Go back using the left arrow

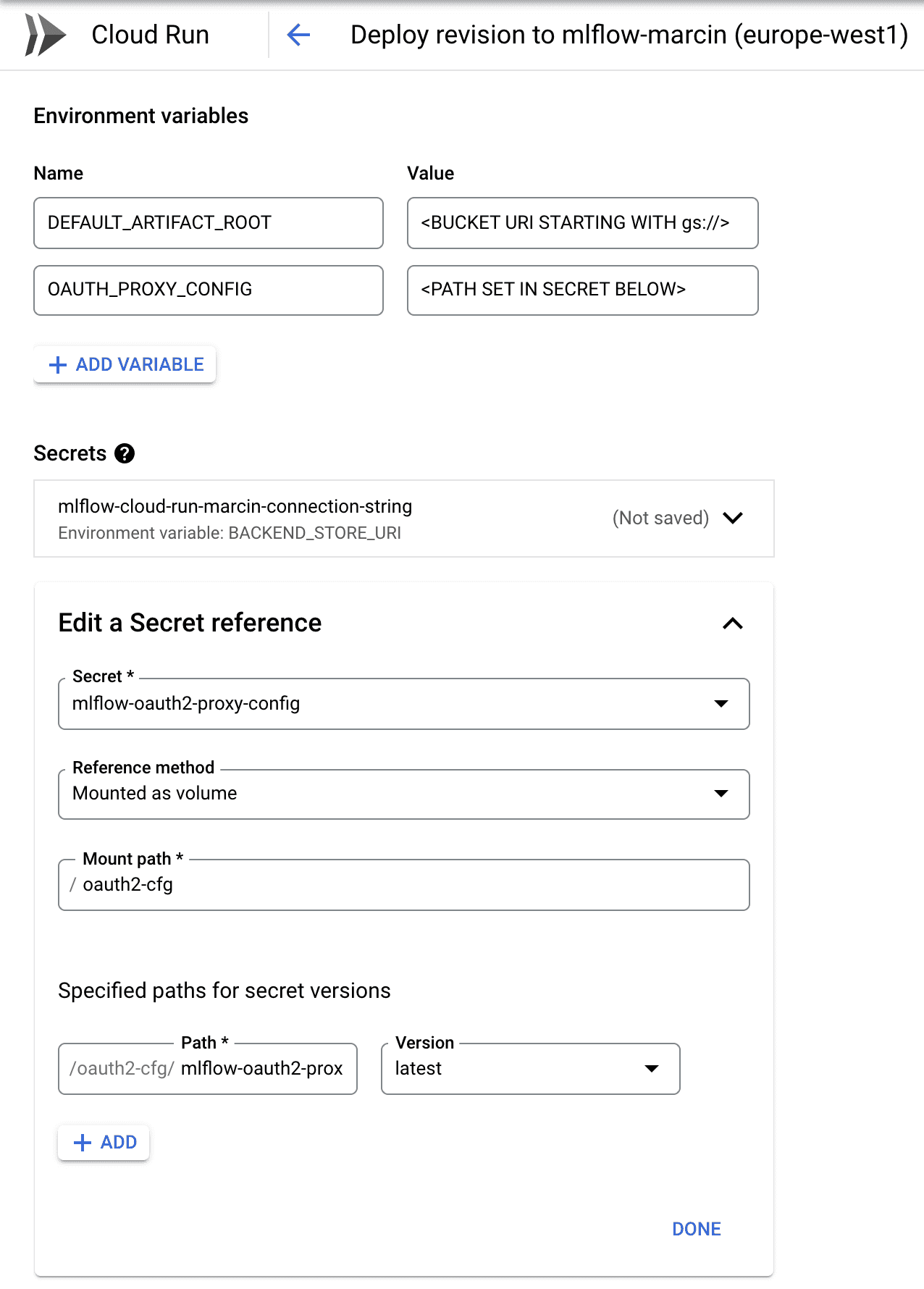[298, 35]
